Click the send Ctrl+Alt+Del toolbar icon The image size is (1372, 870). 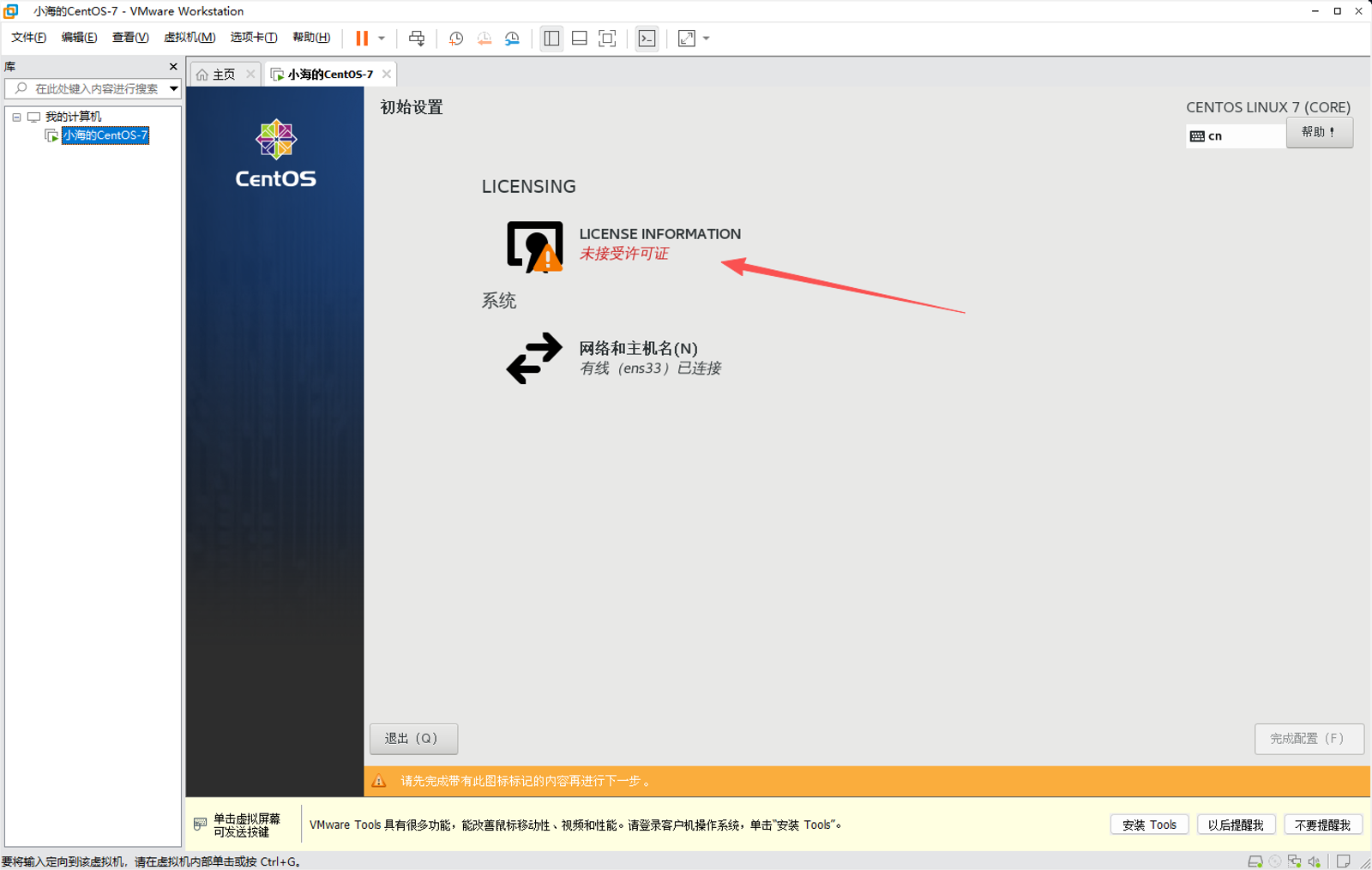[417, 38]
